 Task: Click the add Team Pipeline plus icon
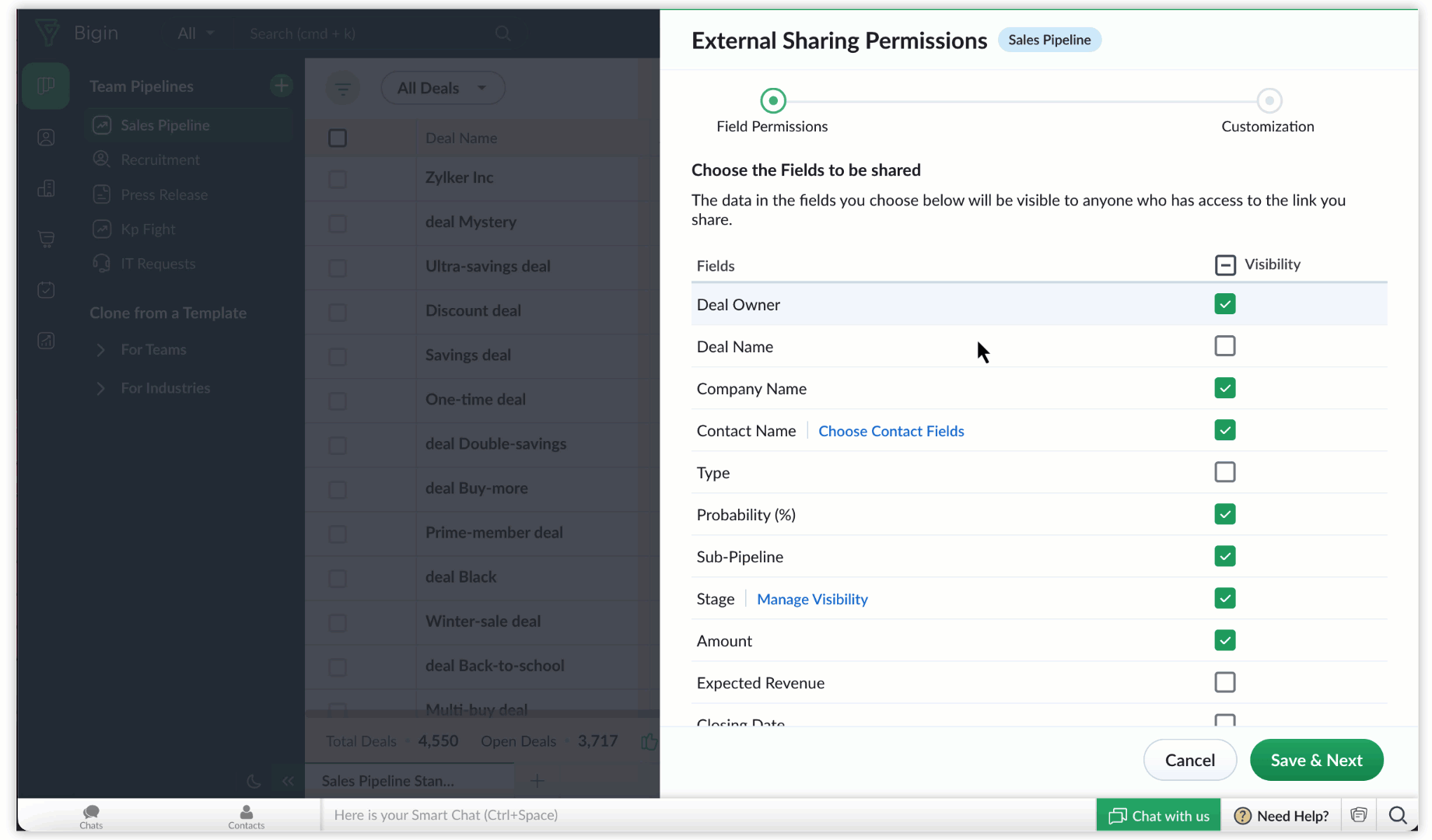282,86
